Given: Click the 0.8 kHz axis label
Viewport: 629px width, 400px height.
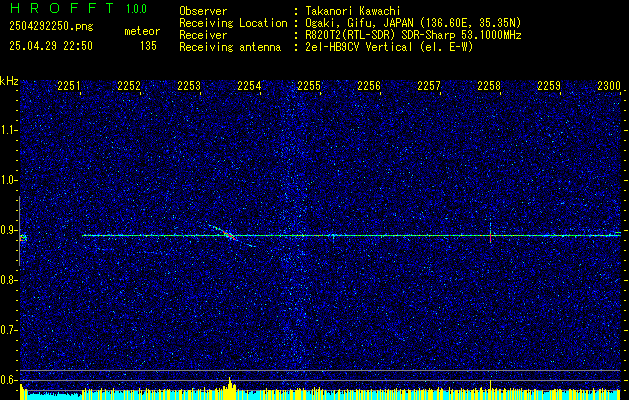Looking at the screenshot, I should (x=9, y=280).
